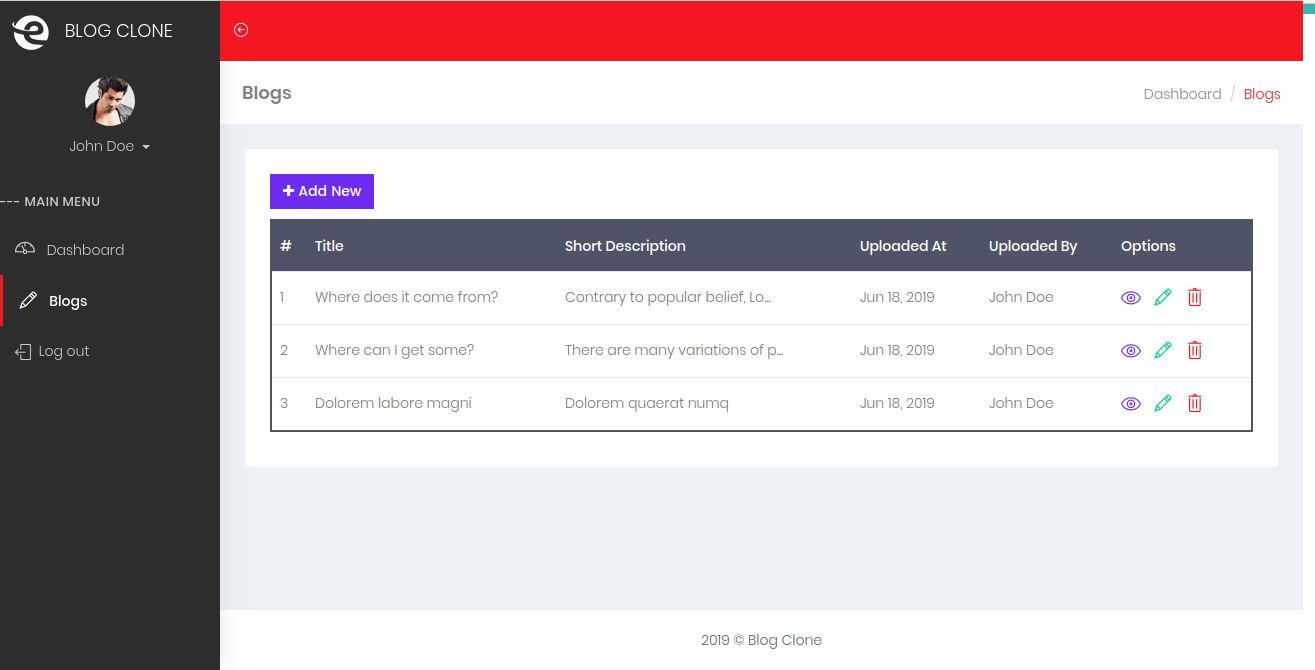Click John Doe's avatar photo in the sidebar
The image size is (1315, 670).
coord(110,100)
